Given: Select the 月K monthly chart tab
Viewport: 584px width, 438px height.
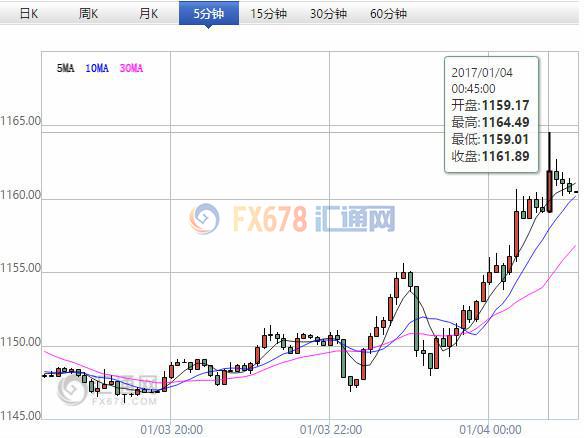Looking at the screenshot, I should click(x=149, y=14).
